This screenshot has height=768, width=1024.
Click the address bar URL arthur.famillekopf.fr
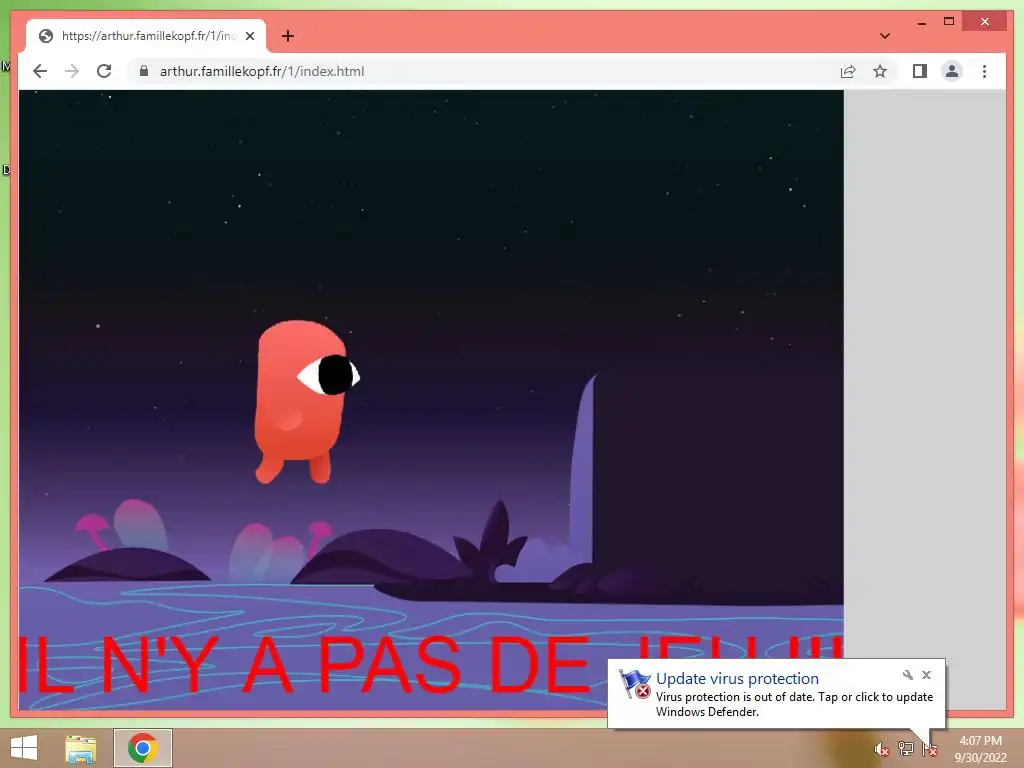[x=262, y=71]
